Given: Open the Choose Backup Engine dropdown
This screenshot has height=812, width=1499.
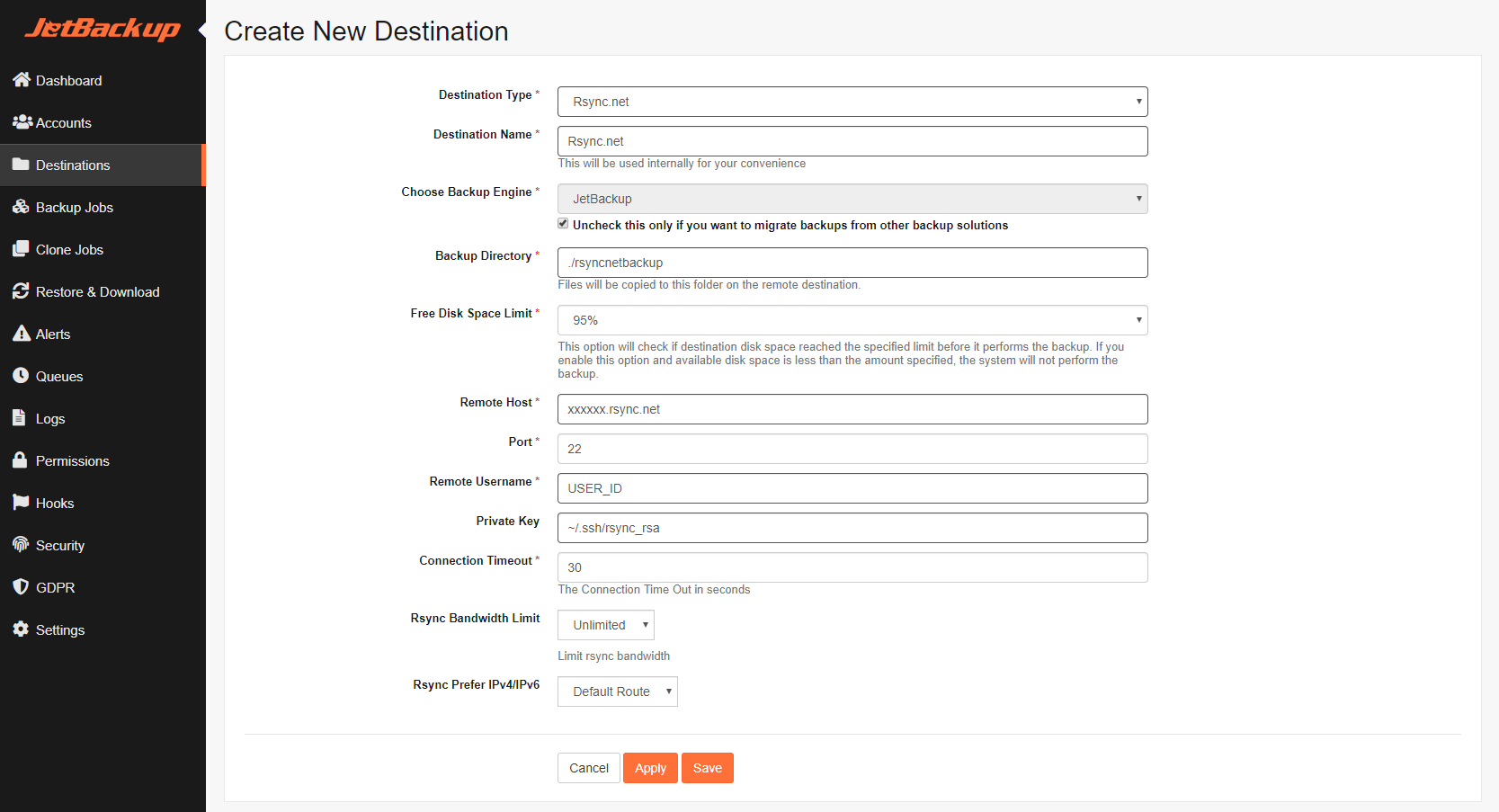Looking at the screenshot, I should [x=852, y=199].
